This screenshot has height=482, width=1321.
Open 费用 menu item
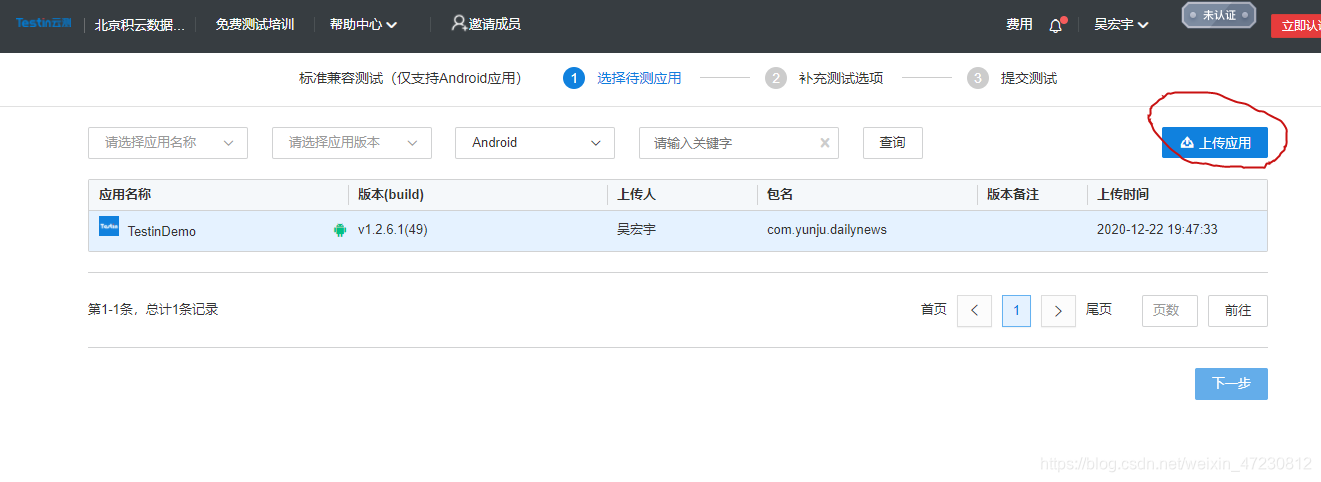(x=1019, y=25)
